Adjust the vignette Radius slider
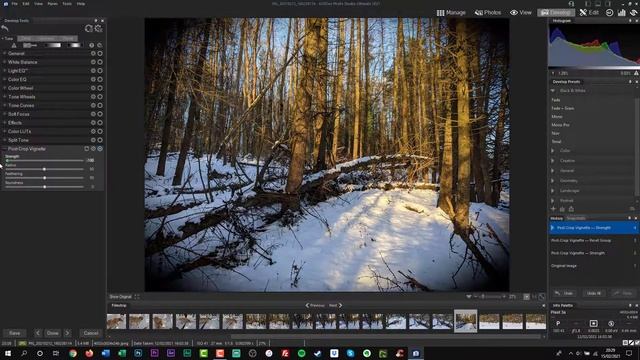 [x=44, y=169]
